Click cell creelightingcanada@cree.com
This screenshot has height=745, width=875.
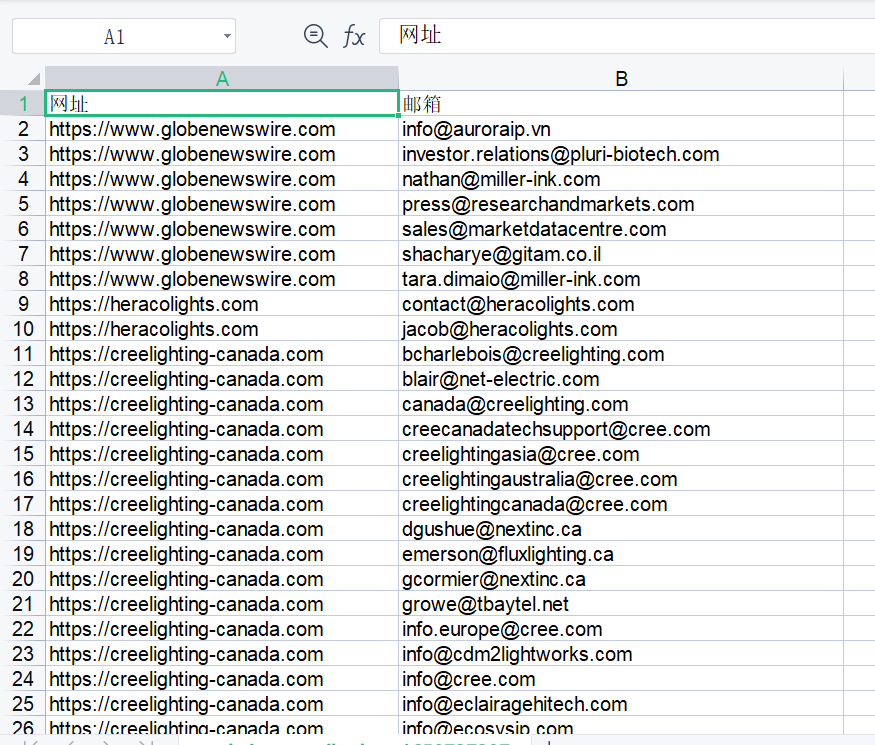[621, 504]
